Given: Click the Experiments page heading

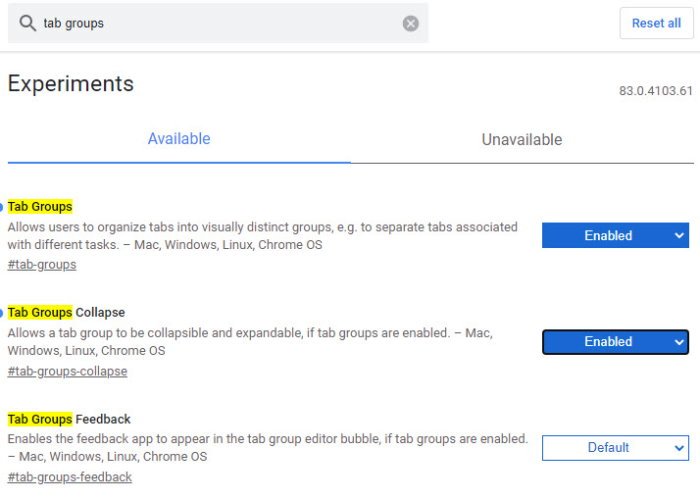Looking at the screenshot, I should click(x=71, y=84).
